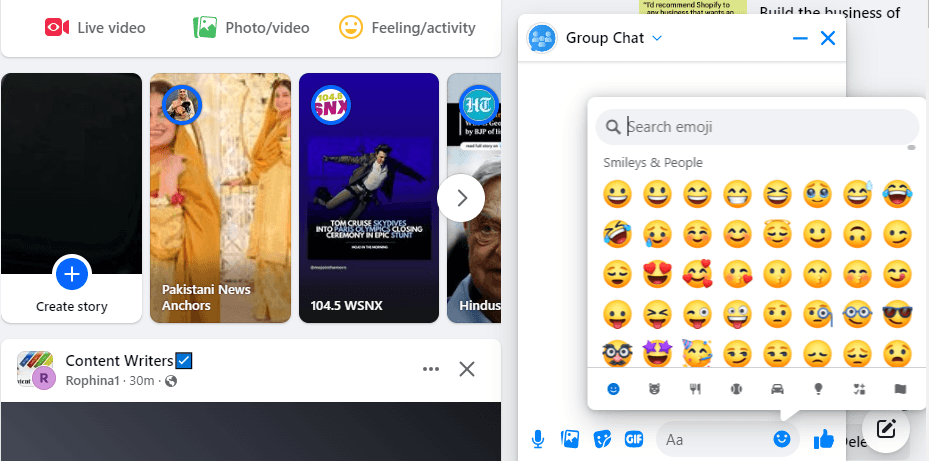Record a voice clip with microphone
Viewport: 929px width, 461px height.
click(537, 439)
